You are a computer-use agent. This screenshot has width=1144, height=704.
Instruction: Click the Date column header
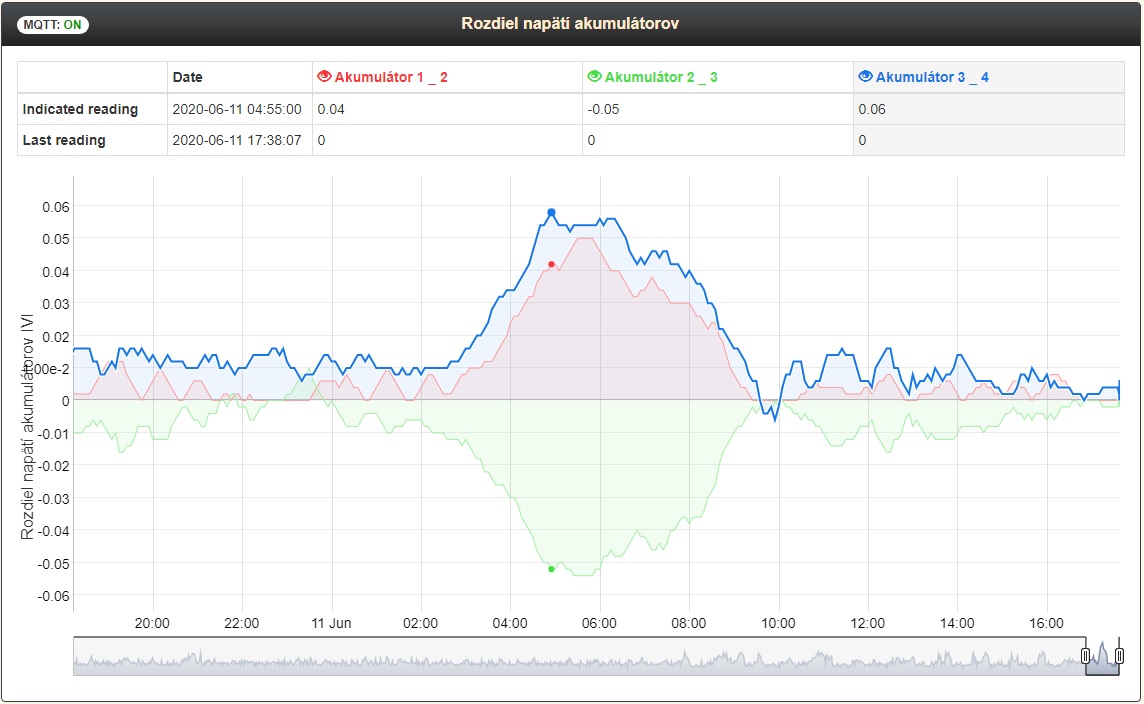(x=188, y=77)
